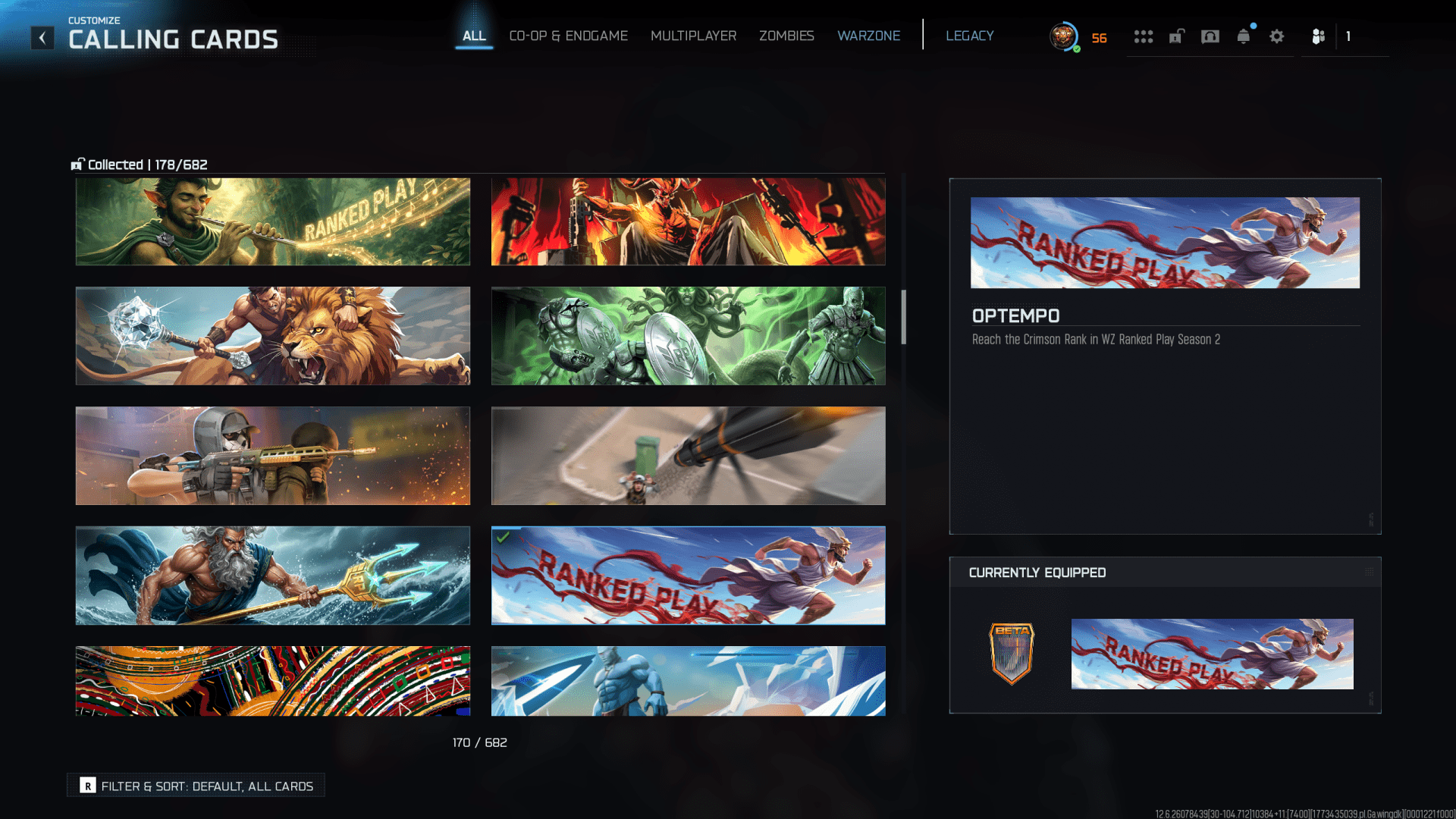Viewport: 1456px width, 819px height.
Task: Click the BETA emblem under Currently Equipped
Action: tap(1012, 653)
